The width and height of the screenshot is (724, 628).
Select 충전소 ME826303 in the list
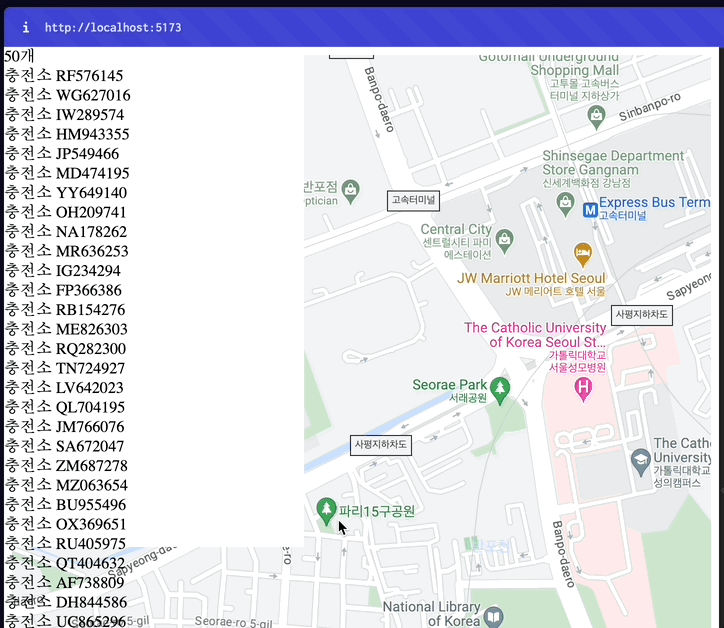[x=66, y=329]
